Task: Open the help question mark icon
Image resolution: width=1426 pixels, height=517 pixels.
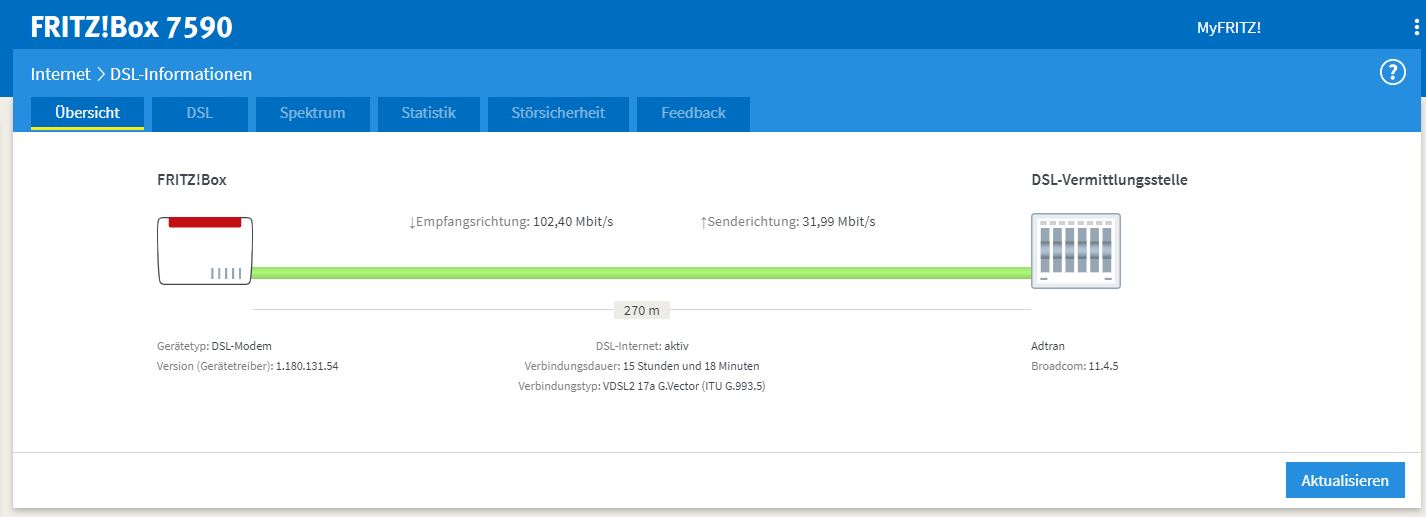Action: click(1393, 73)
